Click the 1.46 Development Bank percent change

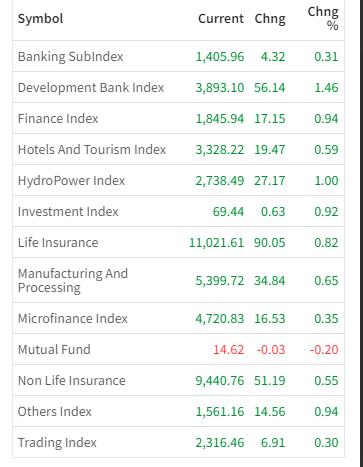(326, 88)
